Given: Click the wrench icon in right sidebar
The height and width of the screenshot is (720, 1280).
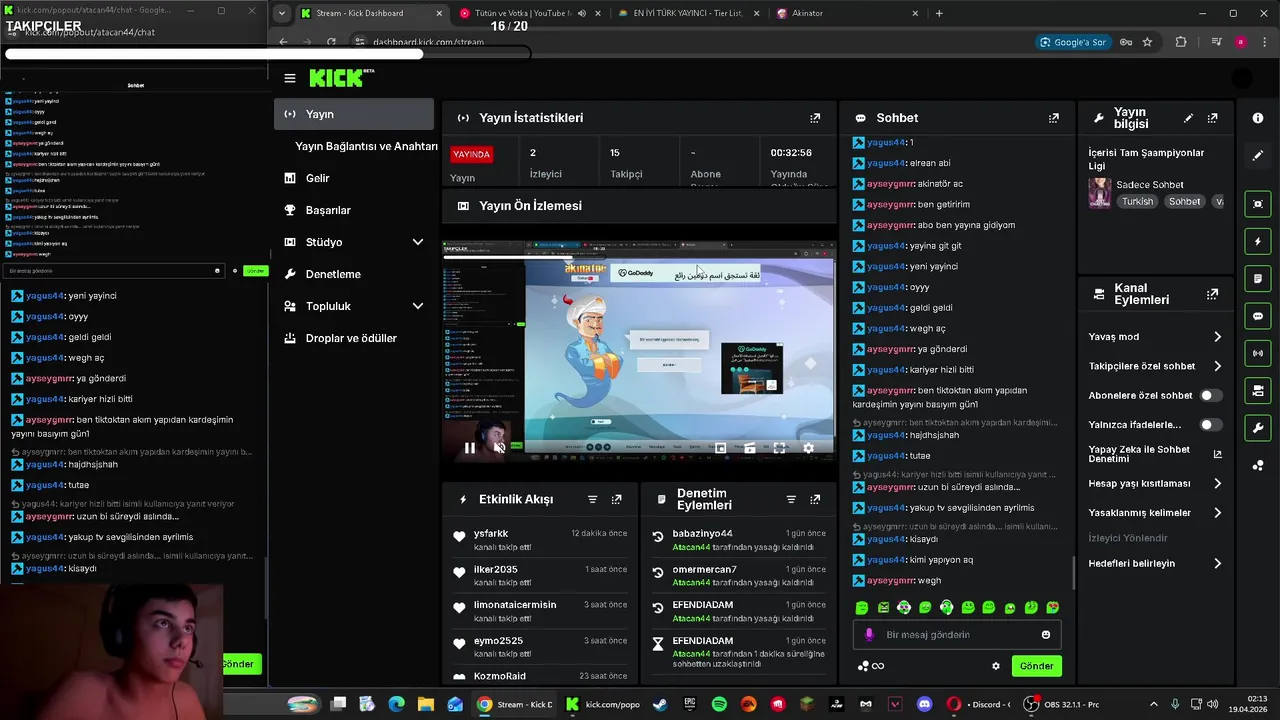Looking at the screenshot, I should point(1258,428).
